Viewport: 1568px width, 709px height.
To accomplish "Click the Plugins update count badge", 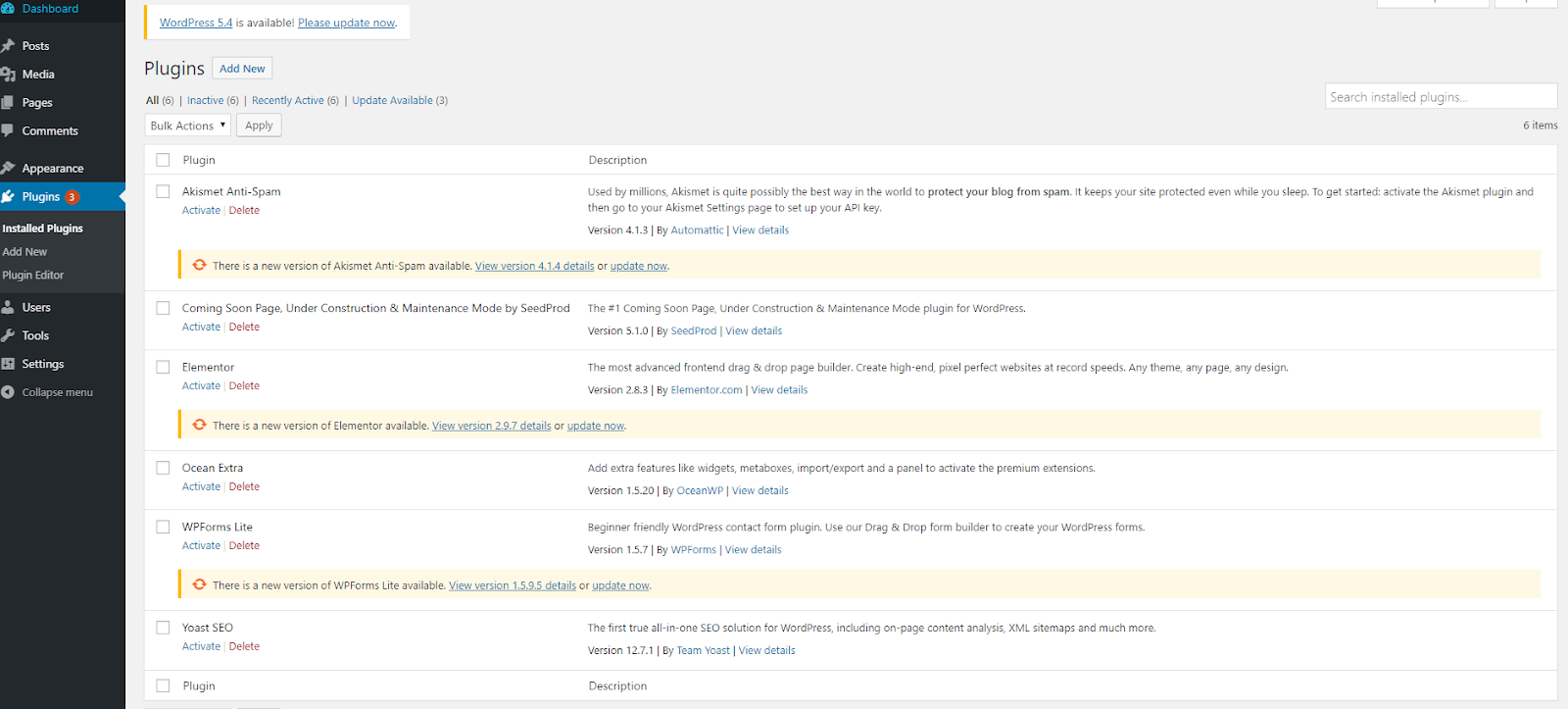I will pos(72,197).
